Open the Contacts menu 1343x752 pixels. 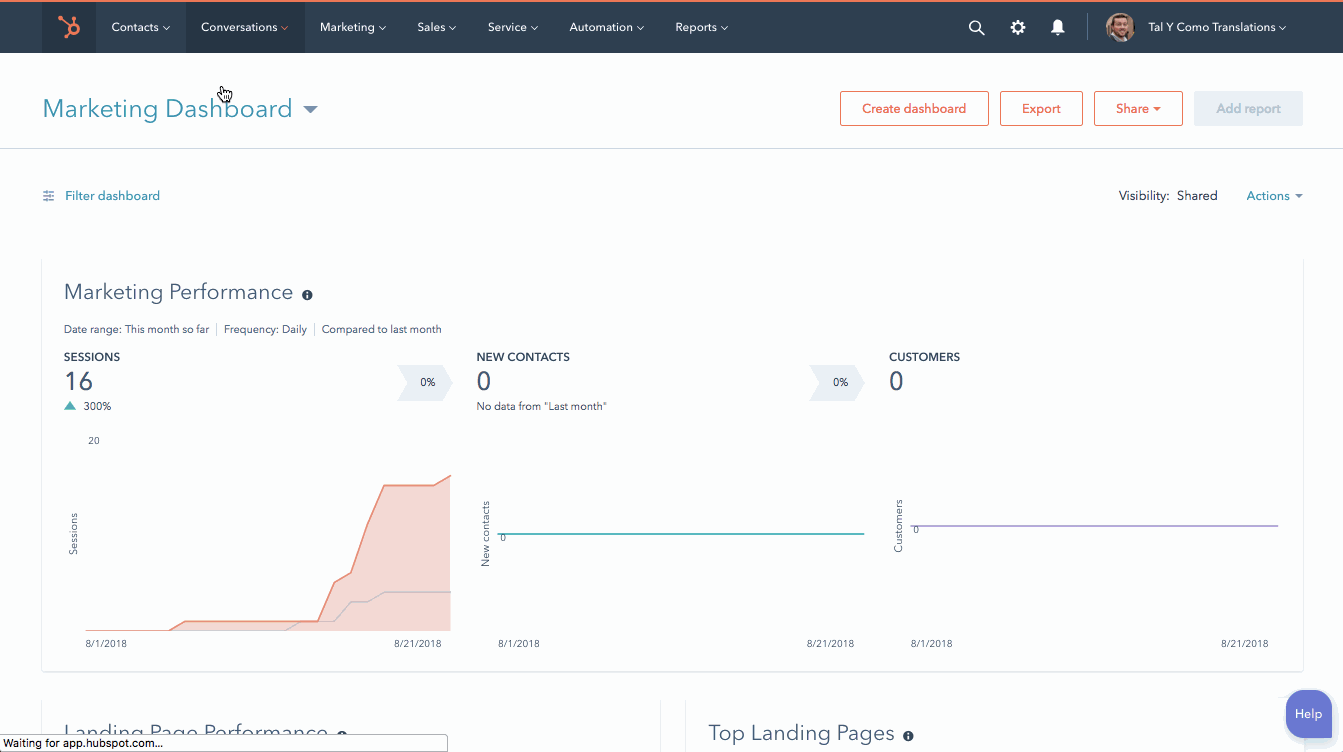tap(140, 28)
